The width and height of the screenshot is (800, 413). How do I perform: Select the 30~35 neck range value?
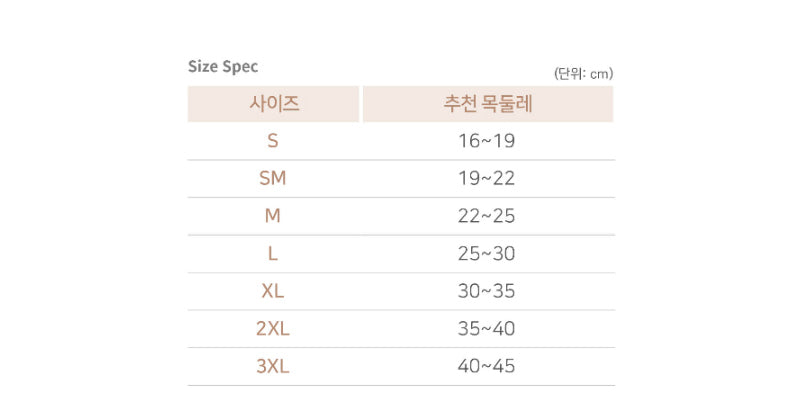pyautogui.click(x=486, y=291)
